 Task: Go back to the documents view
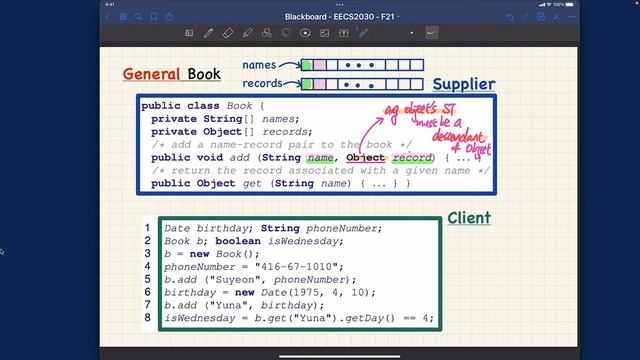107,17
